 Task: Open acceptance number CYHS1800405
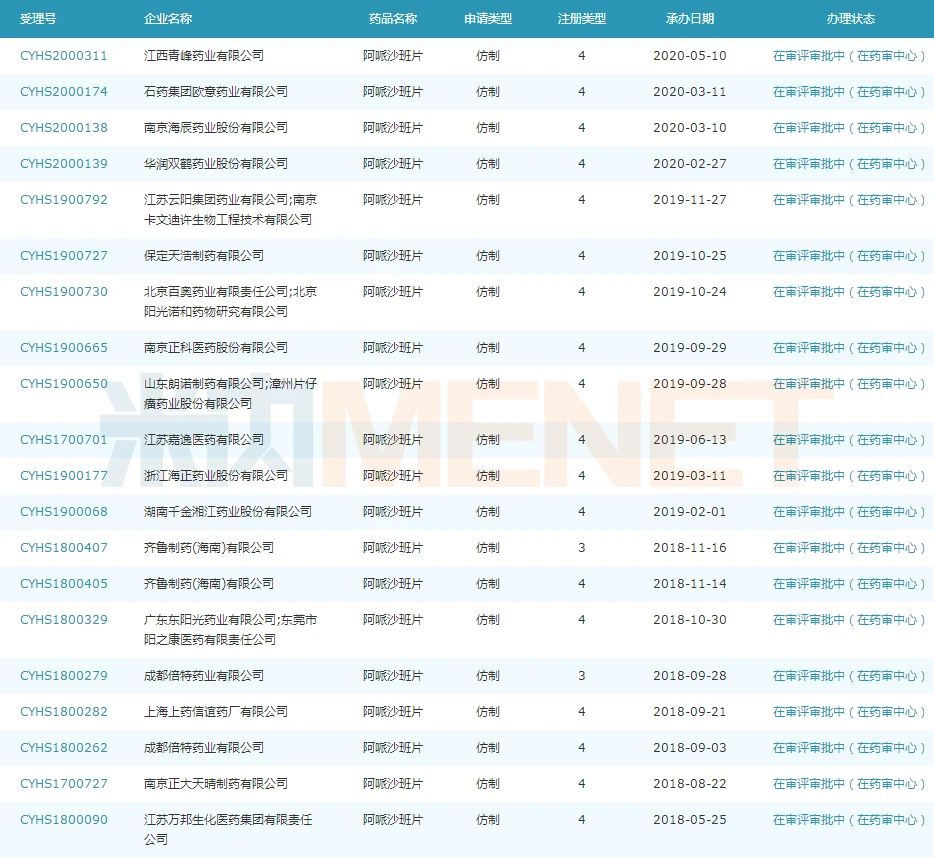click(x=64, y=584)
